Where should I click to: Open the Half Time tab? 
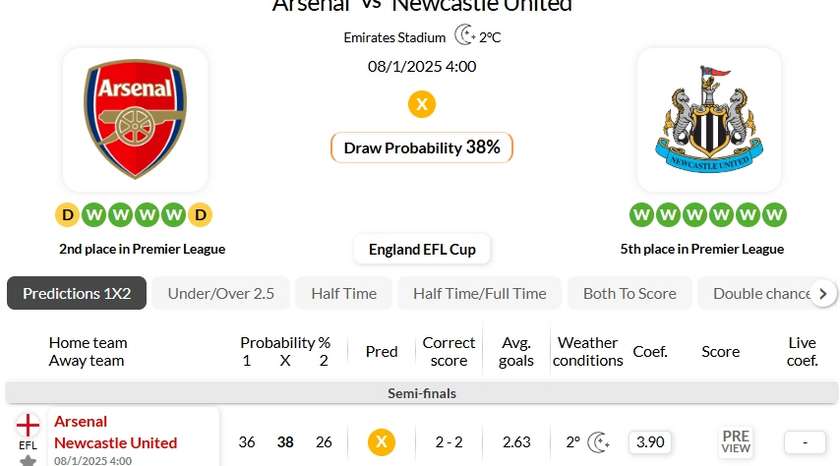coord(344,293)
